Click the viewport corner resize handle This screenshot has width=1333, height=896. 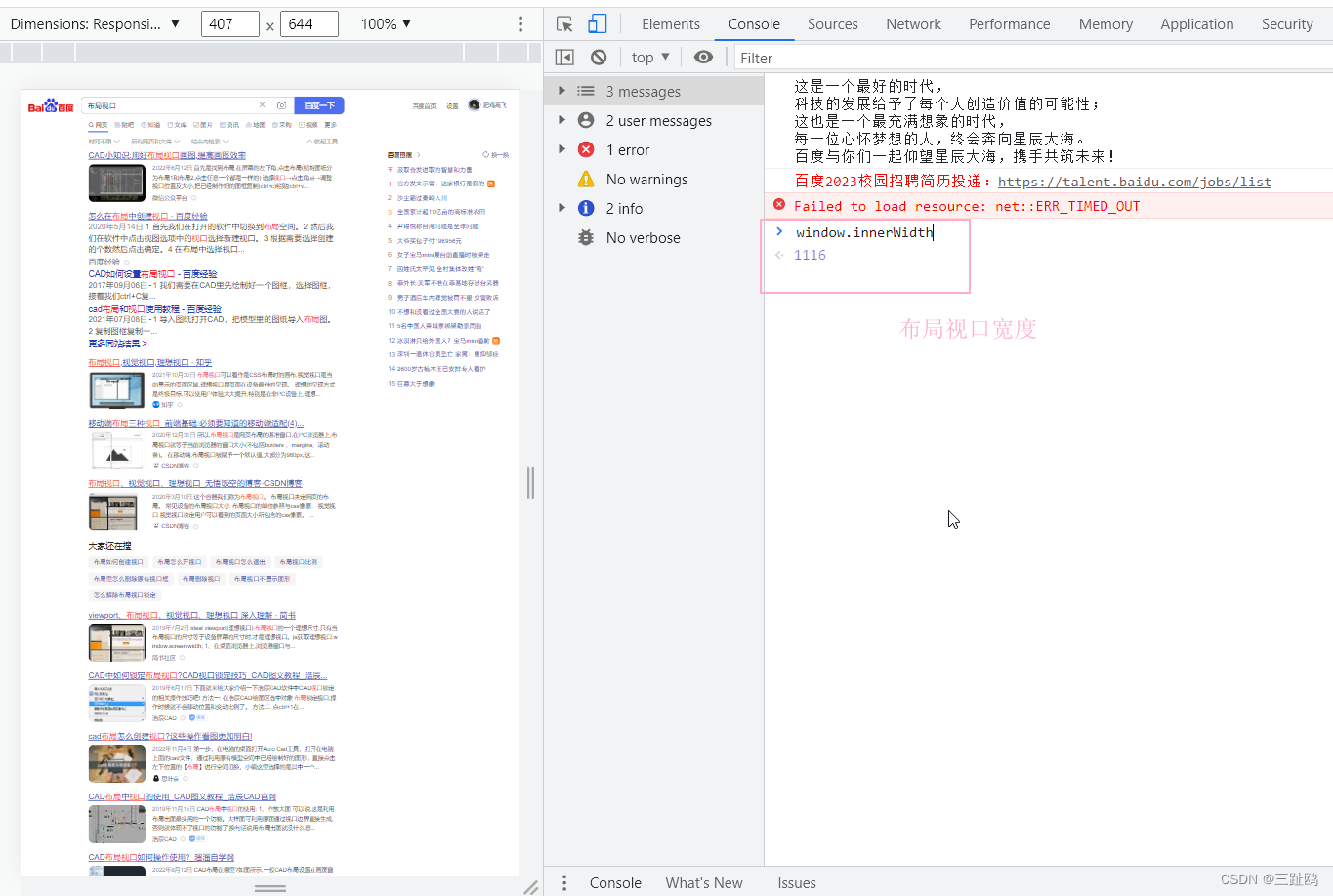point(530,887)
